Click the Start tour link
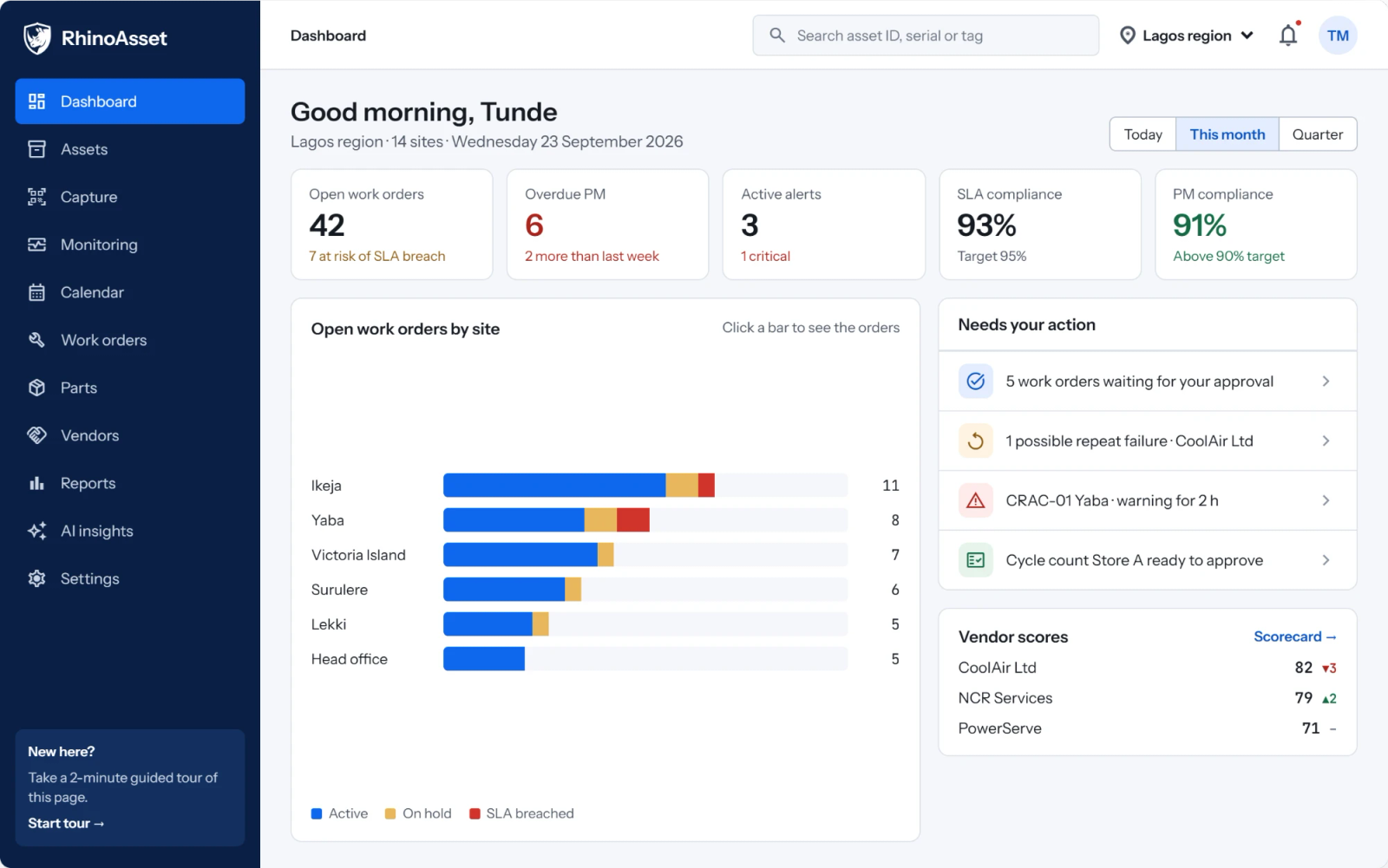 tap(66, 824)
